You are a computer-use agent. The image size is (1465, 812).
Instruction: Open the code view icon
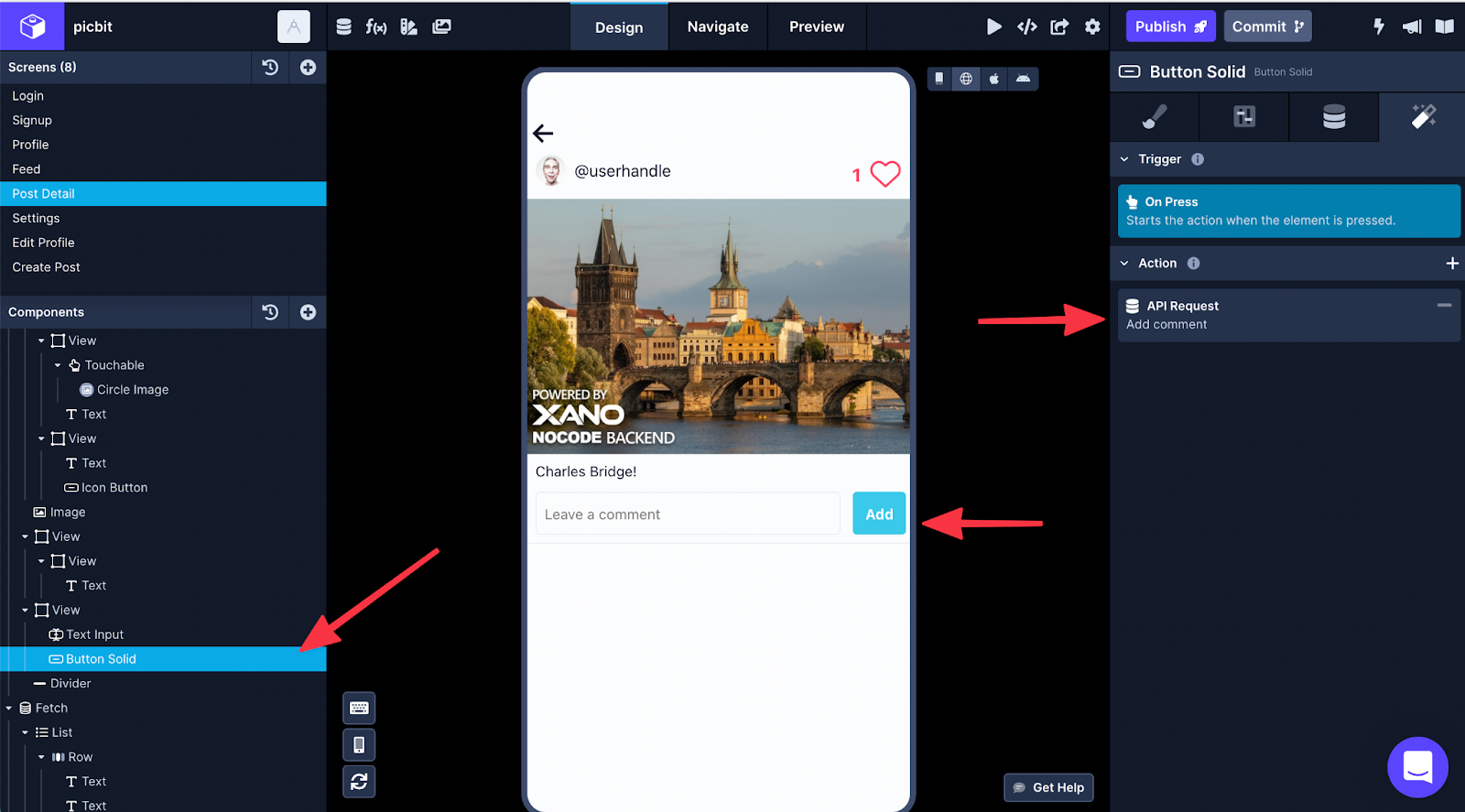1026,27
